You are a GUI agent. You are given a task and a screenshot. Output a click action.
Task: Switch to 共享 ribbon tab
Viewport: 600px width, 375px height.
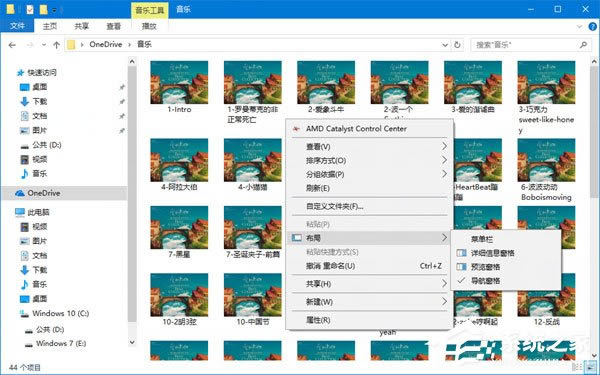pos(82,26)
